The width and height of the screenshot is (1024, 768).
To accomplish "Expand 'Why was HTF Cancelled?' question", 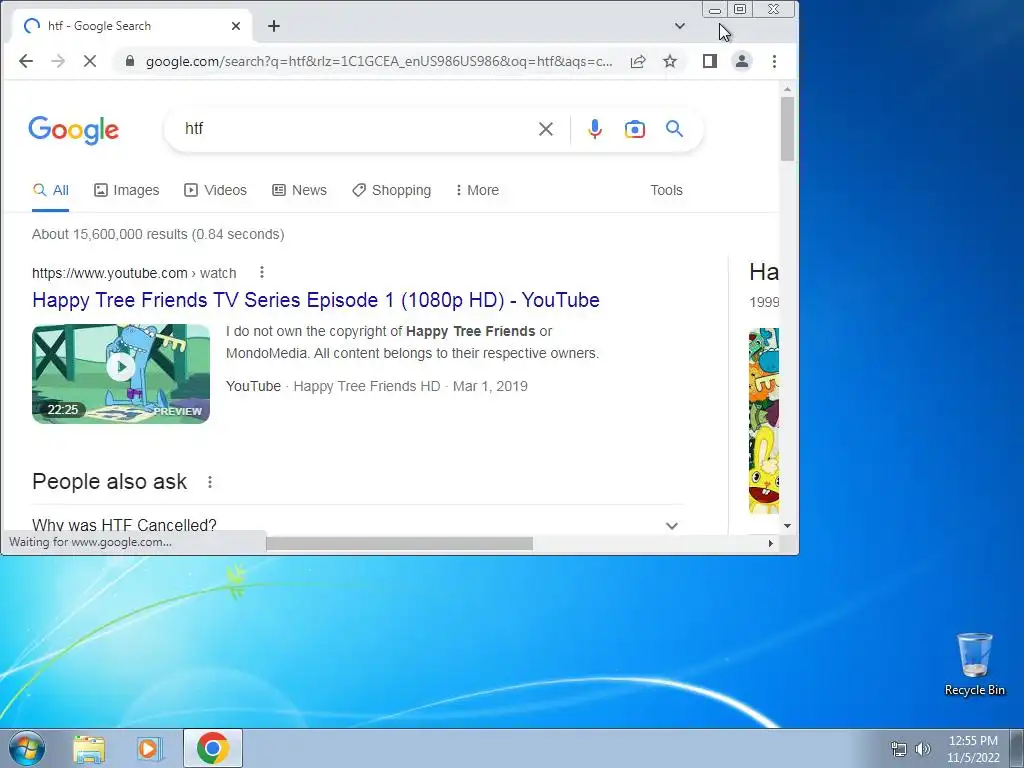I will coord(357,525).
